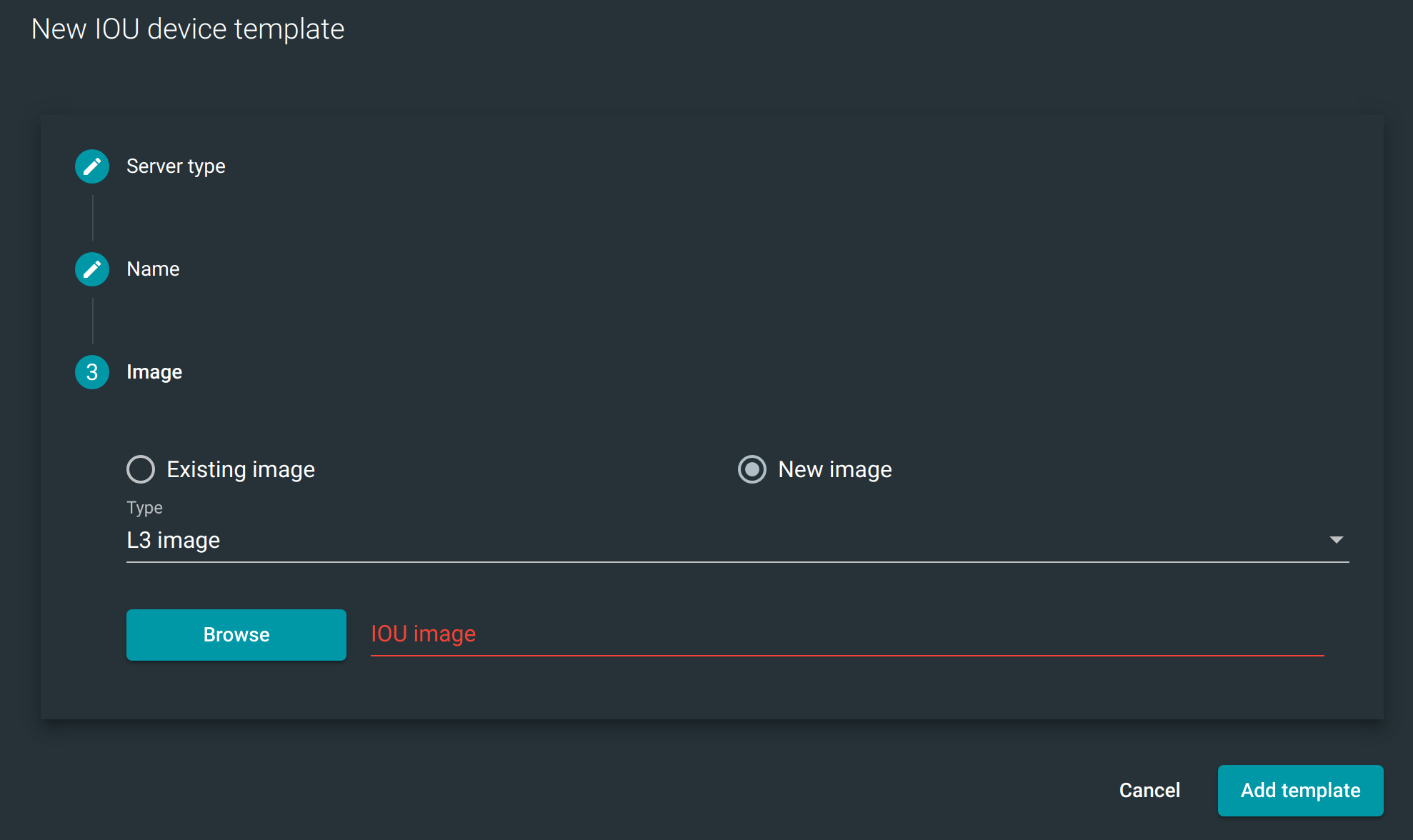Click the Existing image label text

pyautogui.click(x=241, y=469)
